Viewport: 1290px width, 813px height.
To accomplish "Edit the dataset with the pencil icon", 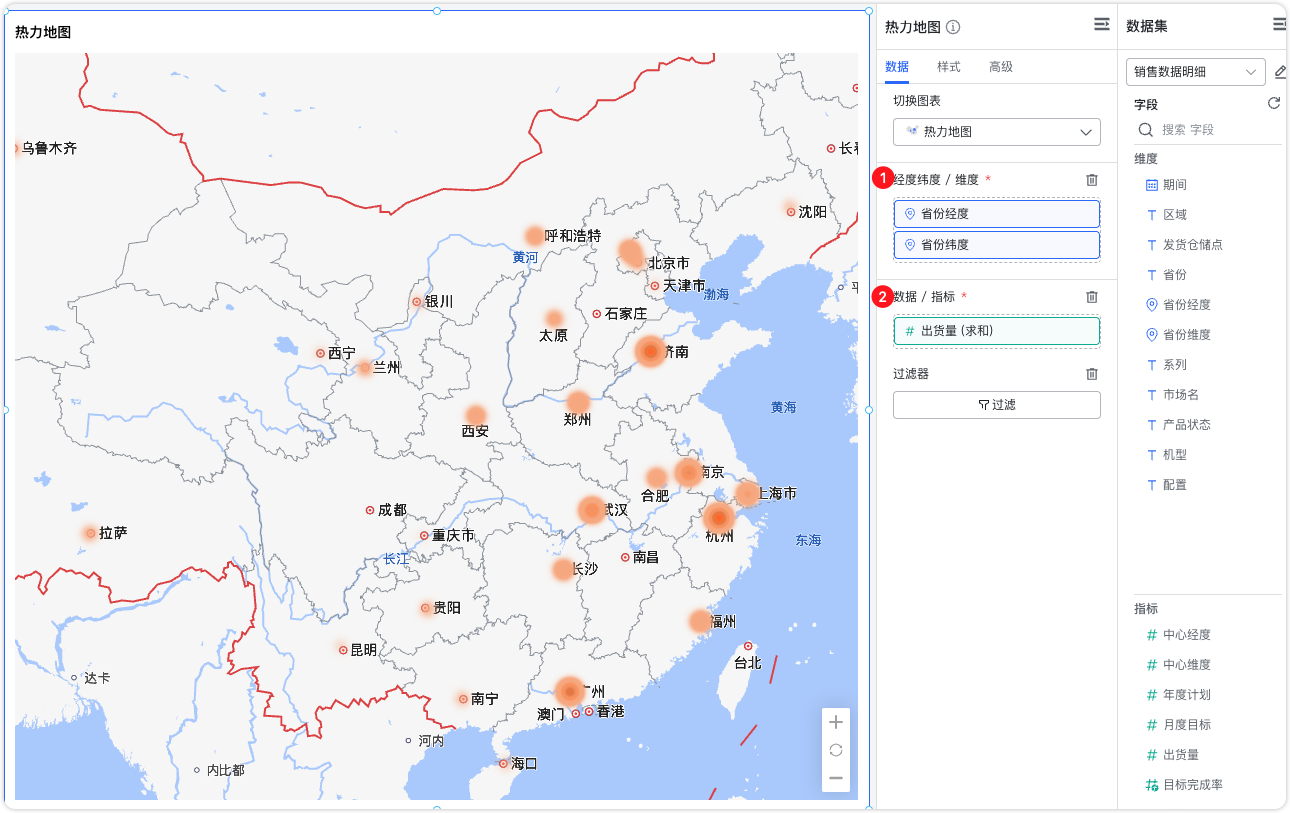I will click(x=1281, y=72).
